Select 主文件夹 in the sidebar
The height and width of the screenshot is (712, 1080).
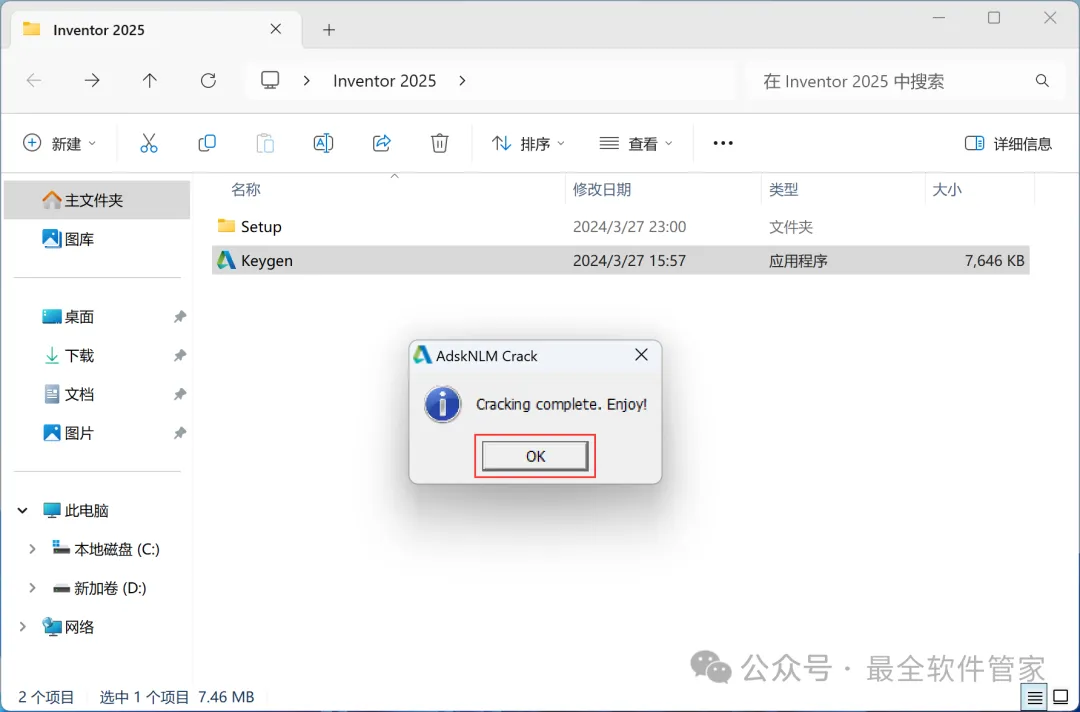[96, 200]
